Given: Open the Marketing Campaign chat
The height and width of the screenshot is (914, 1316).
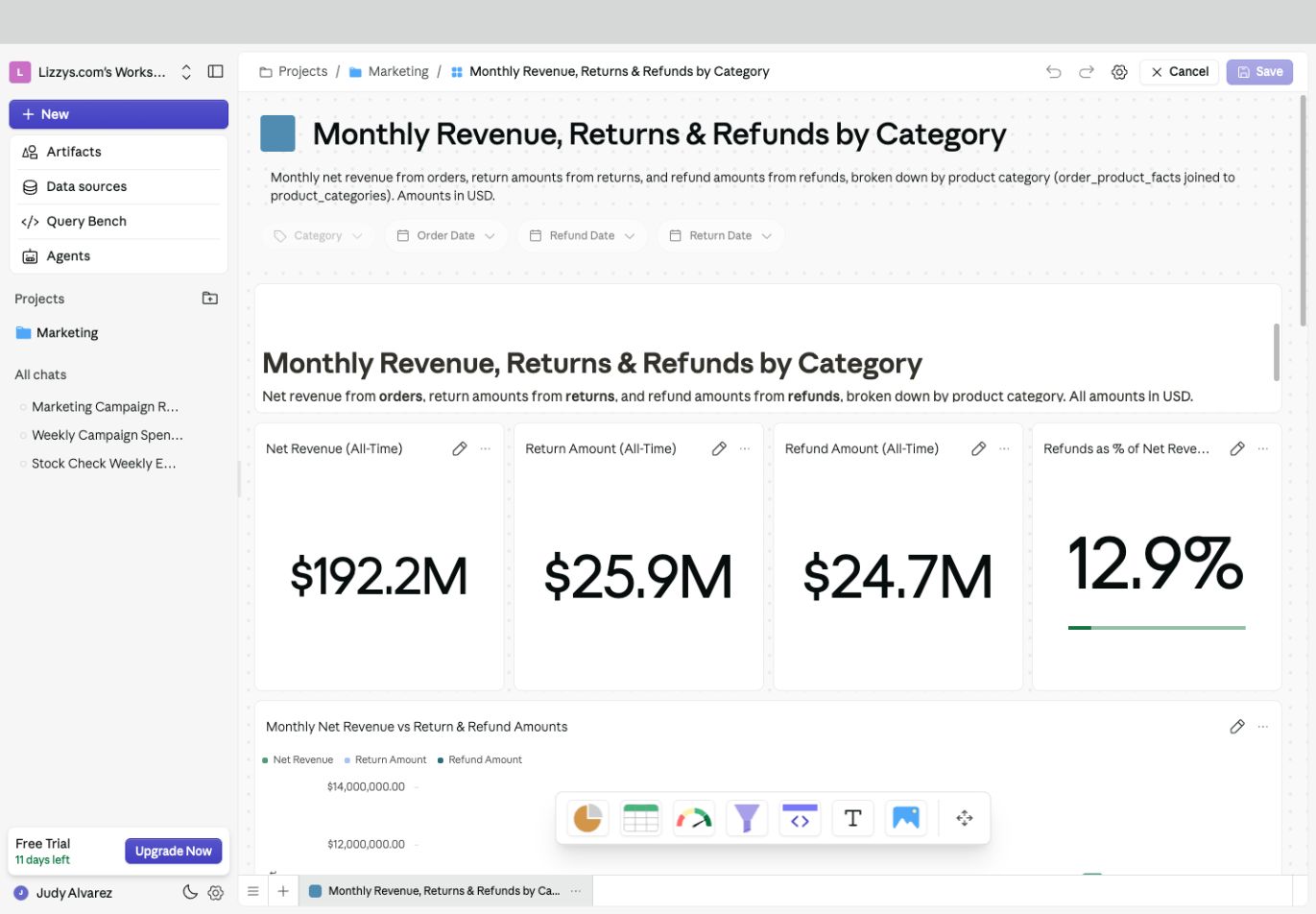Looking at the screenshot, I should pyautogui.click(x=105, y=407).
